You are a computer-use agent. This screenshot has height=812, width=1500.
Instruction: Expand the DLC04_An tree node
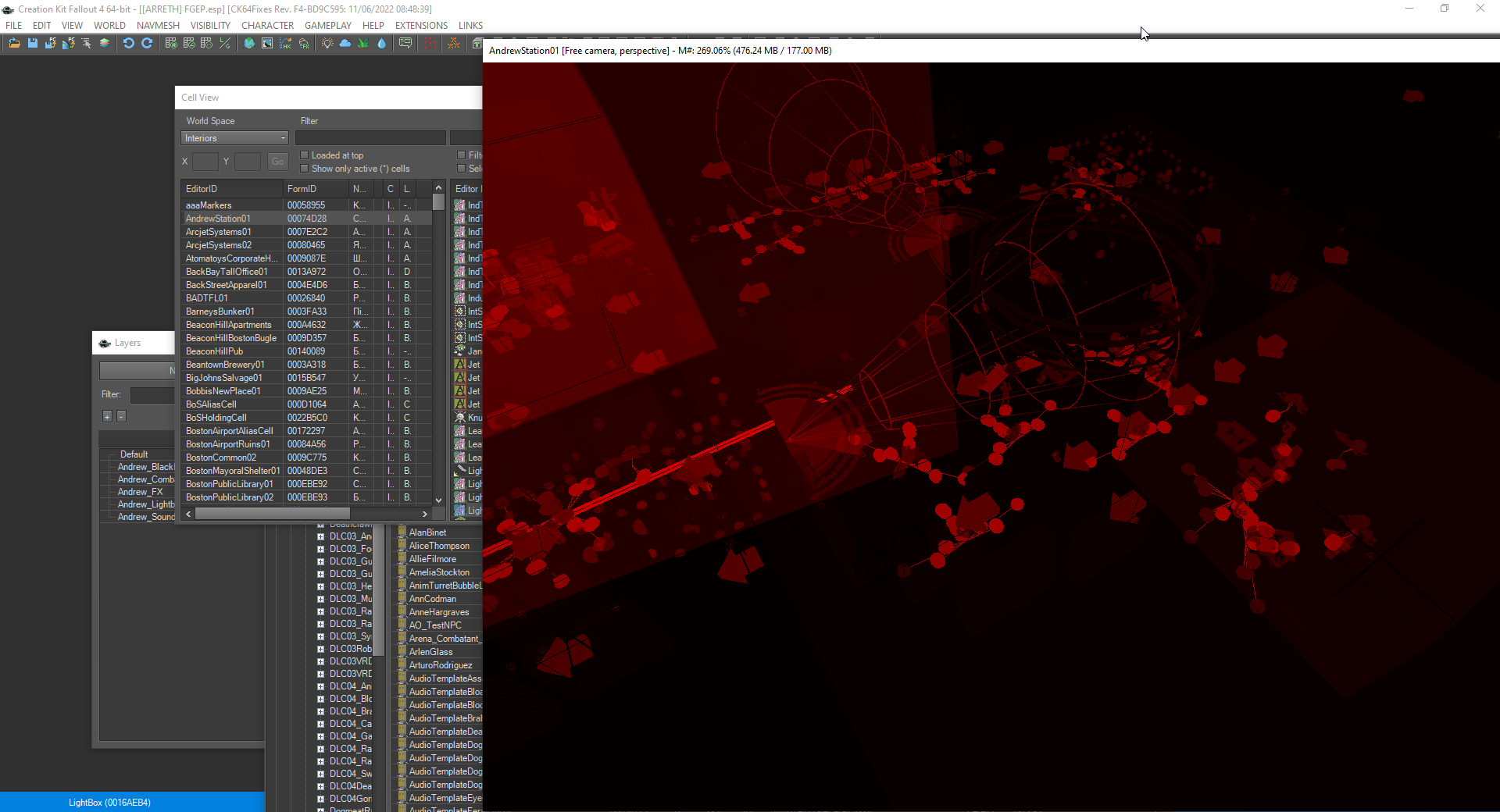tap(320, 686)
